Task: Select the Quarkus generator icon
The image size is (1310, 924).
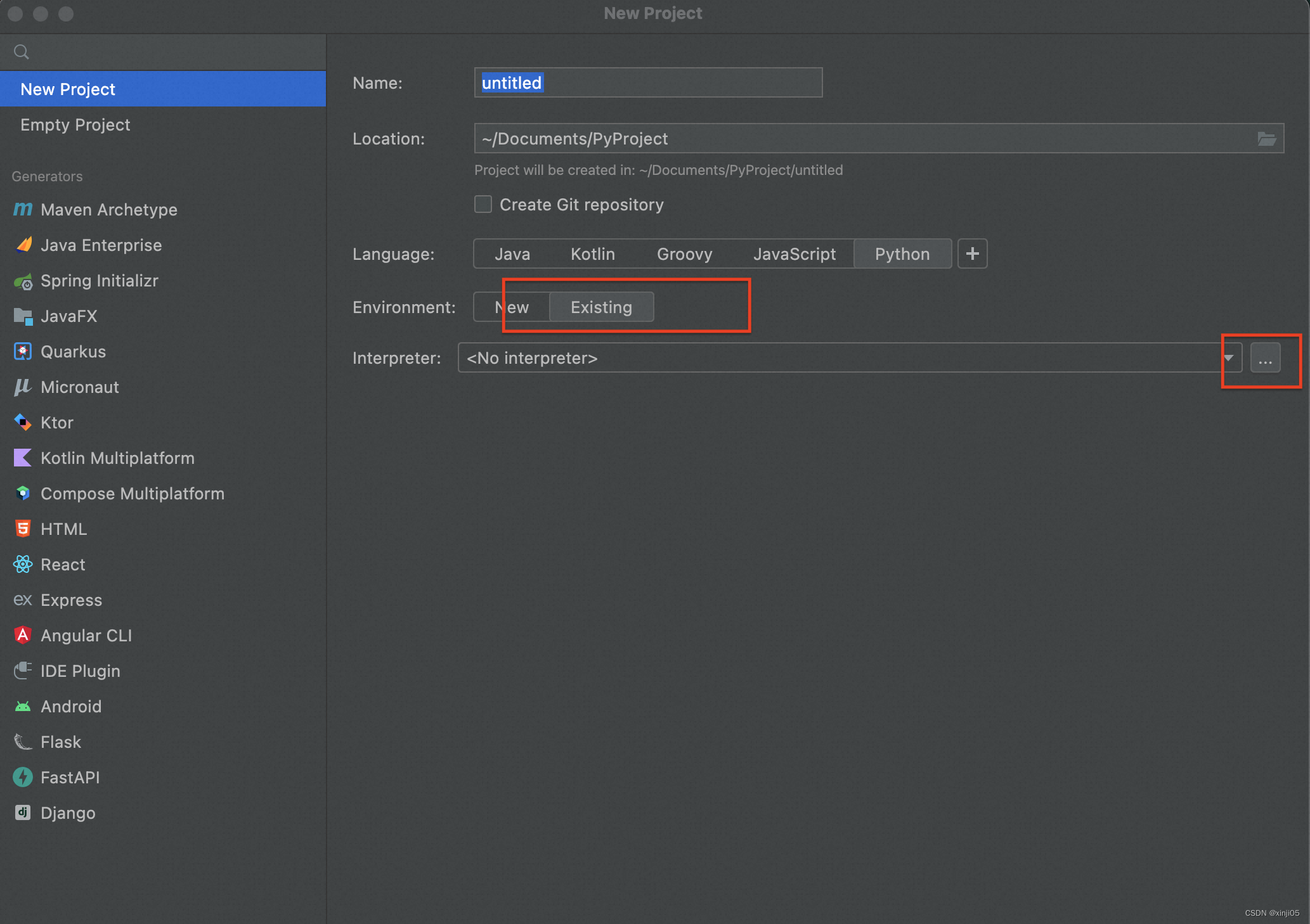Action: [23, 352]
